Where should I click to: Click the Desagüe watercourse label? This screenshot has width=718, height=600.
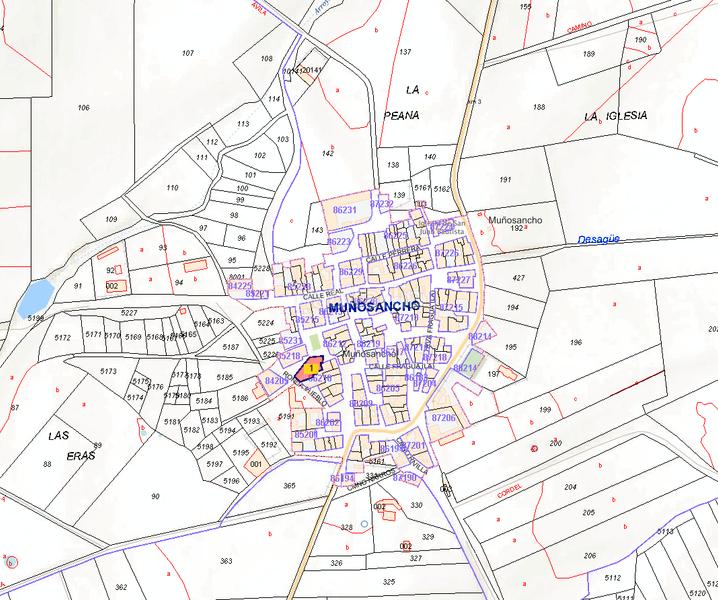(601, 240)
